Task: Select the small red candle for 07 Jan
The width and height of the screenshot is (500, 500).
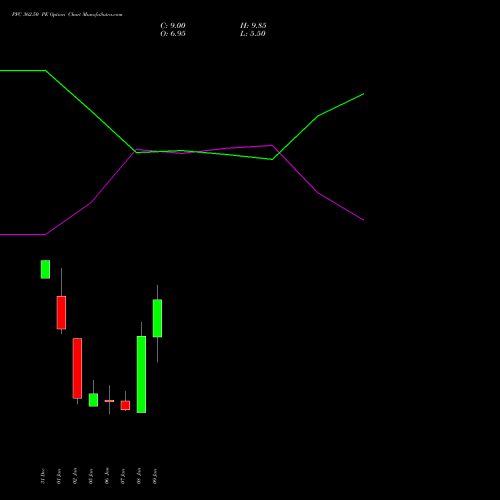Action: coord(125,405)
